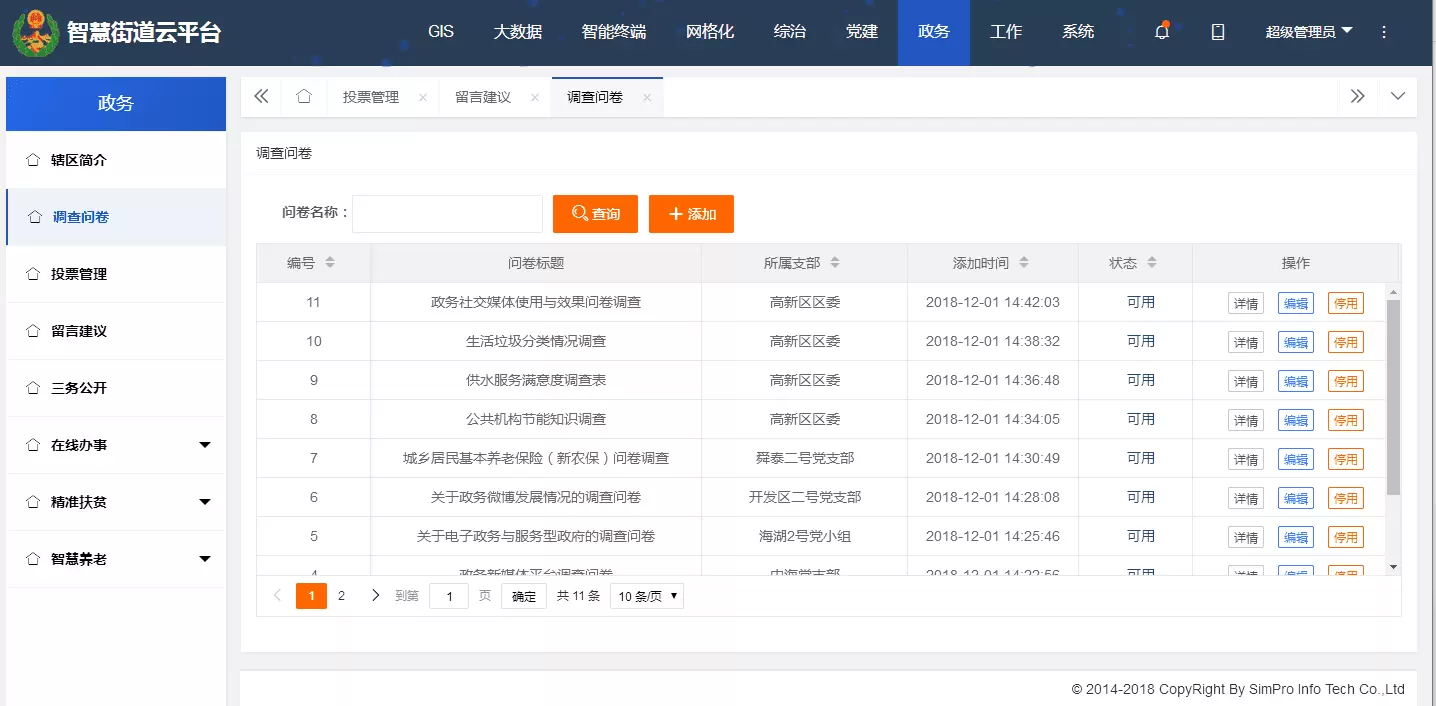Viewport: 1436px width, 706px height.
Task: Expand 精准扶贫 sidebar submenu
Action: 205,502
